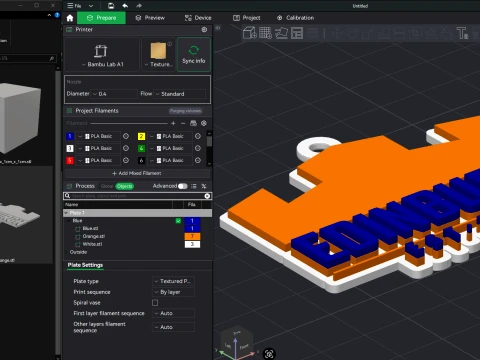Click the Sync info button

click(x=194, y=55)
